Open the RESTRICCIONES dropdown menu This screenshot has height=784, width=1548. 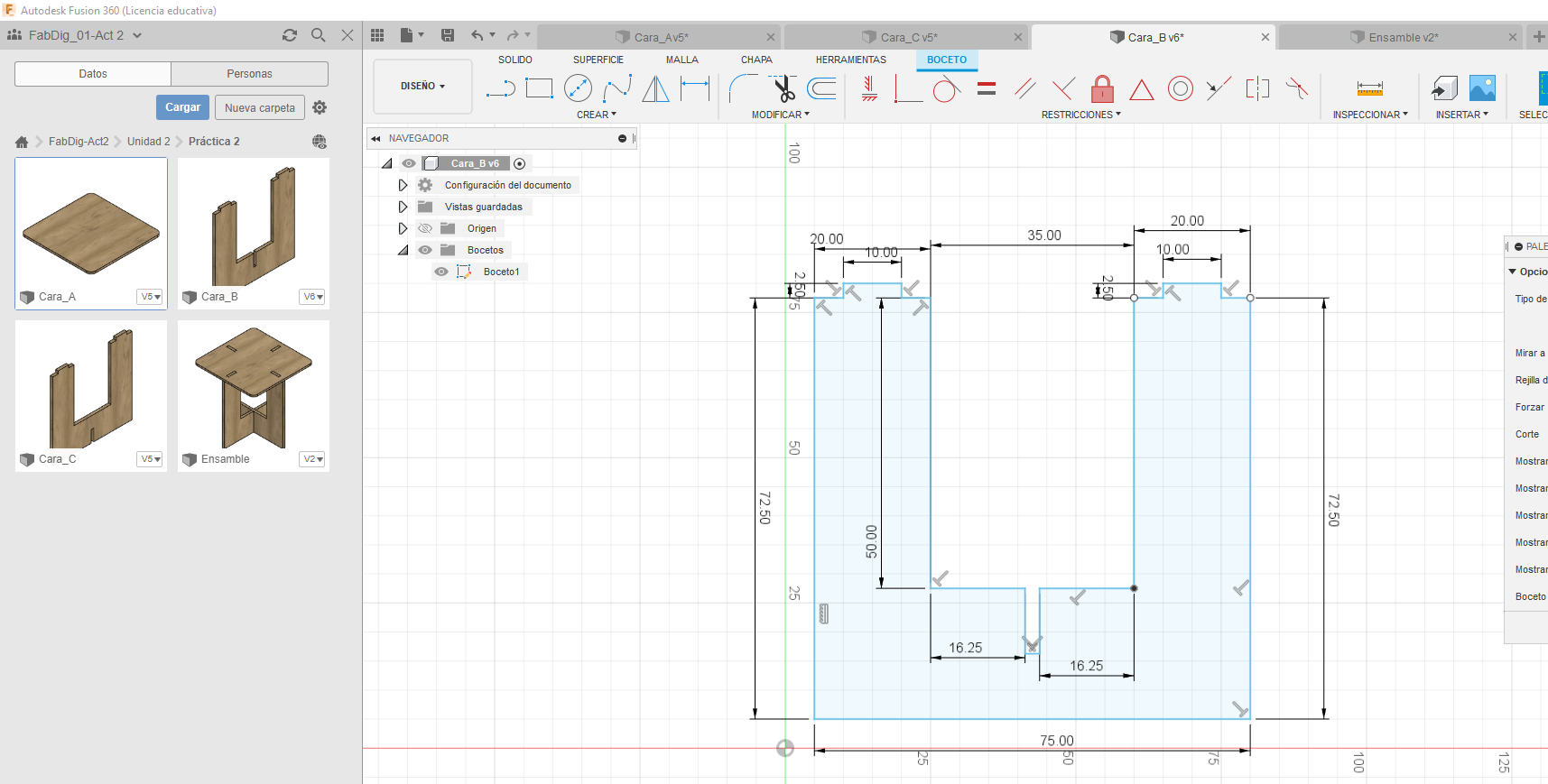pos(1081,115)
